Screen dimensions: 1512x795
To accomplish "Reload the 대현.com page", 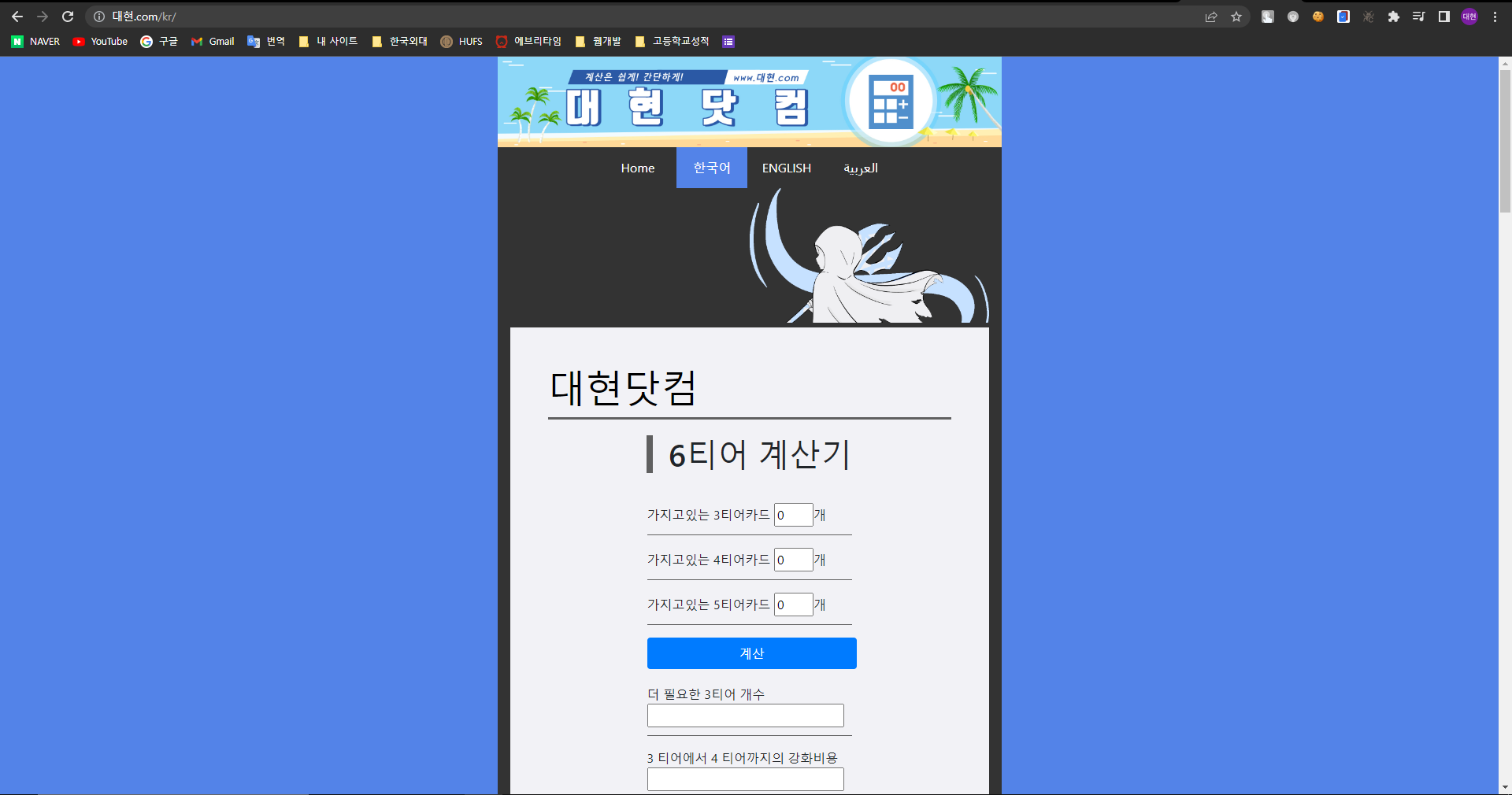I will click(x=69, y=16).
